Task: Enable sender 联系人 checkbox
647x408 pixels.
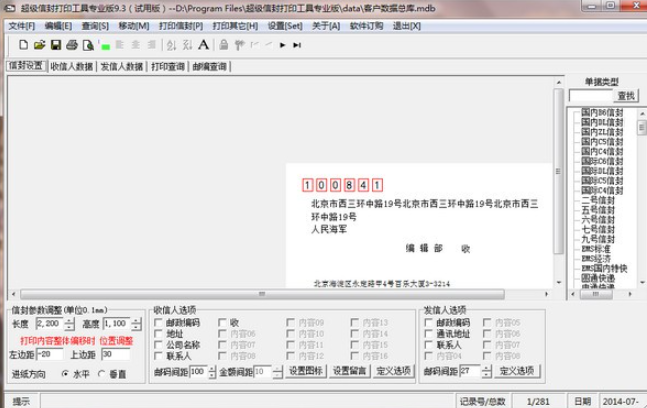Action: coord(428,344)
